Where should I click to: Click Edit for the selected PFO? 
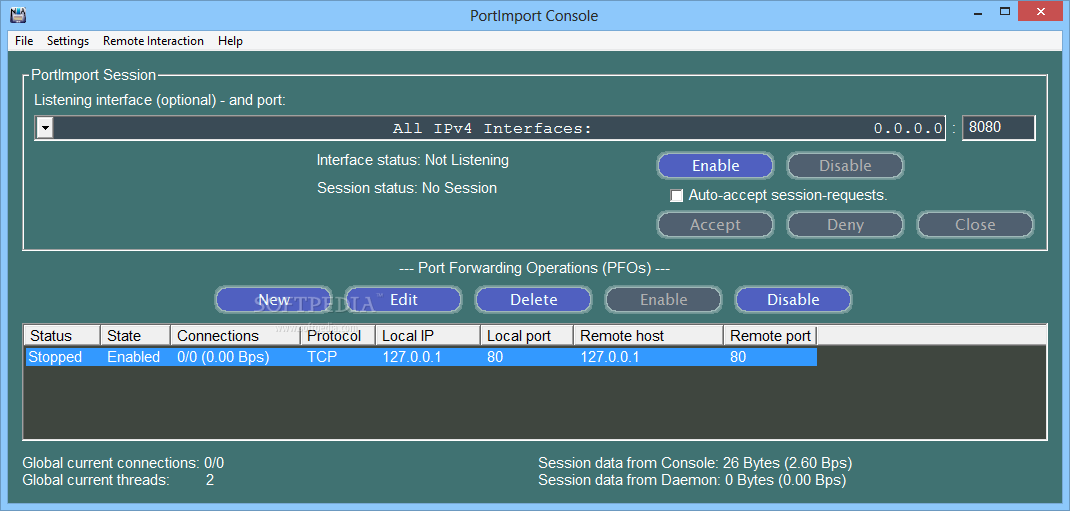(403, 300)
